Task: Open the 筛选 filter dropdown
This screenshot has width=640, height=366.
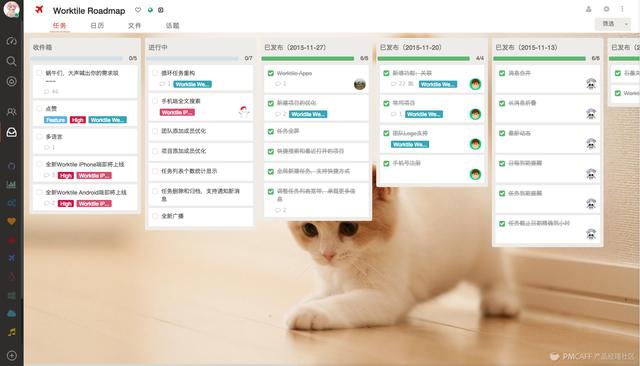Action: coord(612,24)
